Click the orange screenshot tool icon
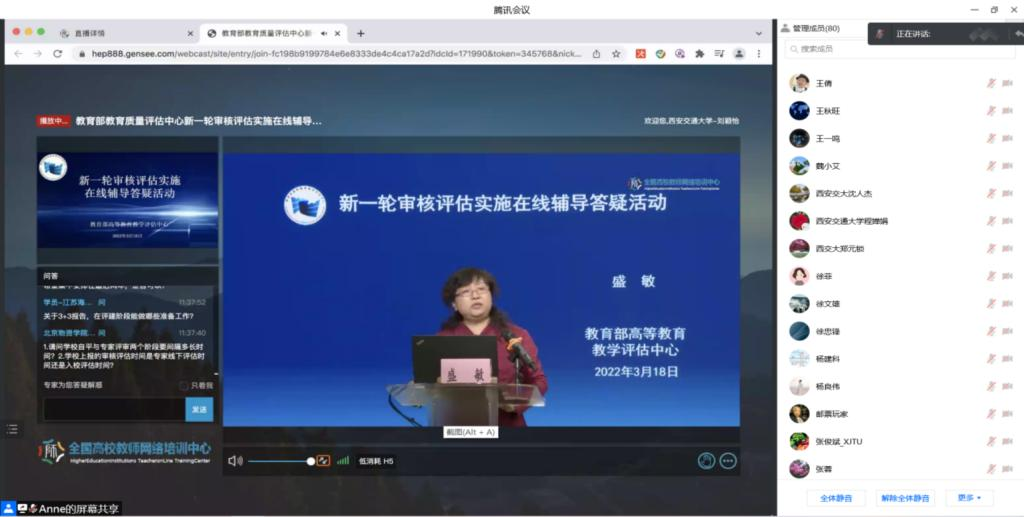 pos(323,461)
